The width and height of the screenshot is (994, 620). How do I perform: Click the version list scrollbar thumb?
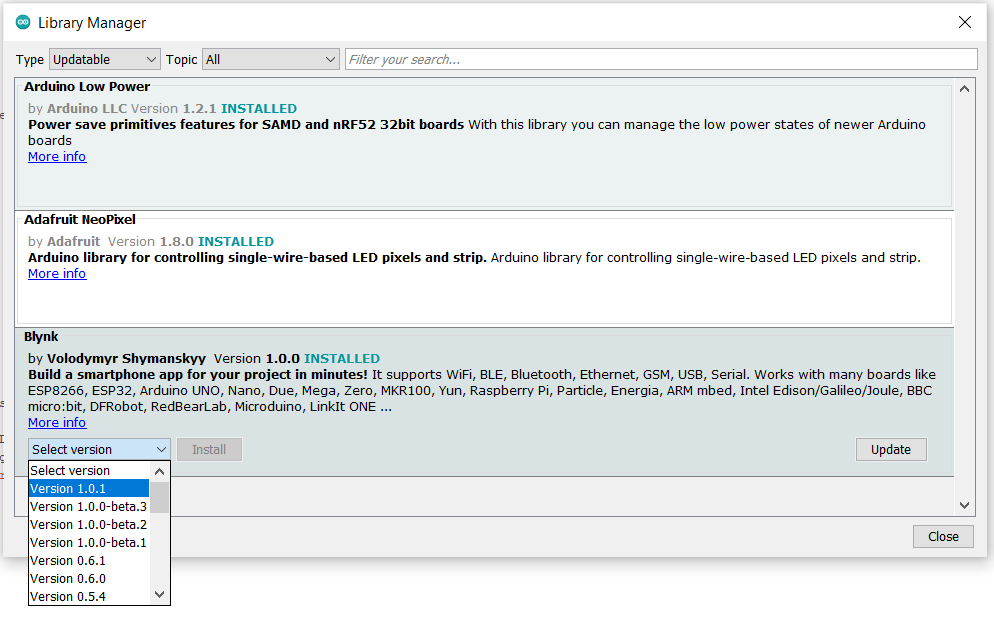point(160,497)
